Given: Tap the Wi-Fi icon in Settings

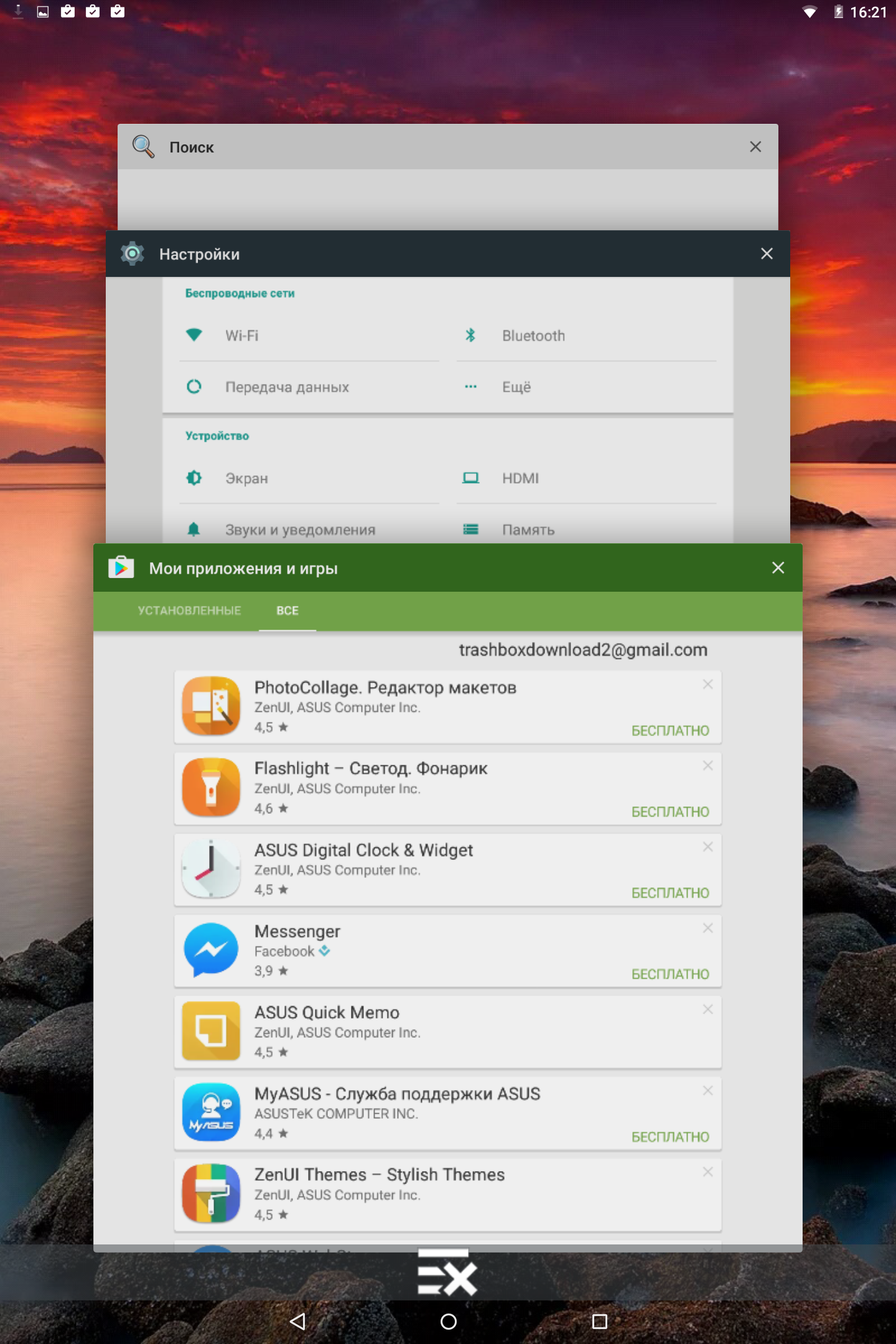Looking at the screenshot, I should click(x=194, y=335).
